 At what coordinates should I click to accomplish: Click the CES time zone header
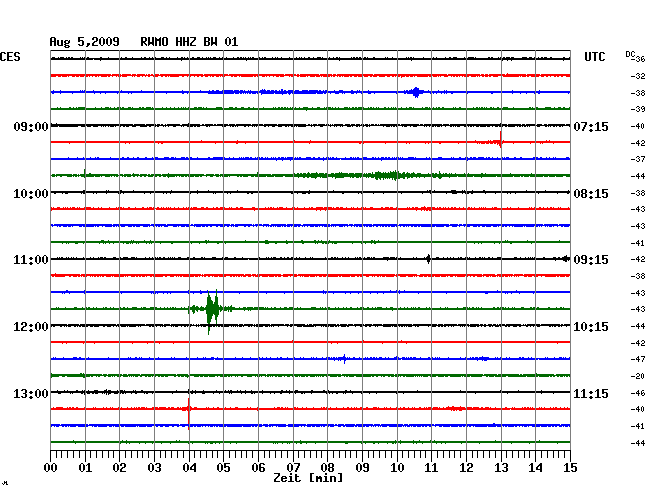10,57
